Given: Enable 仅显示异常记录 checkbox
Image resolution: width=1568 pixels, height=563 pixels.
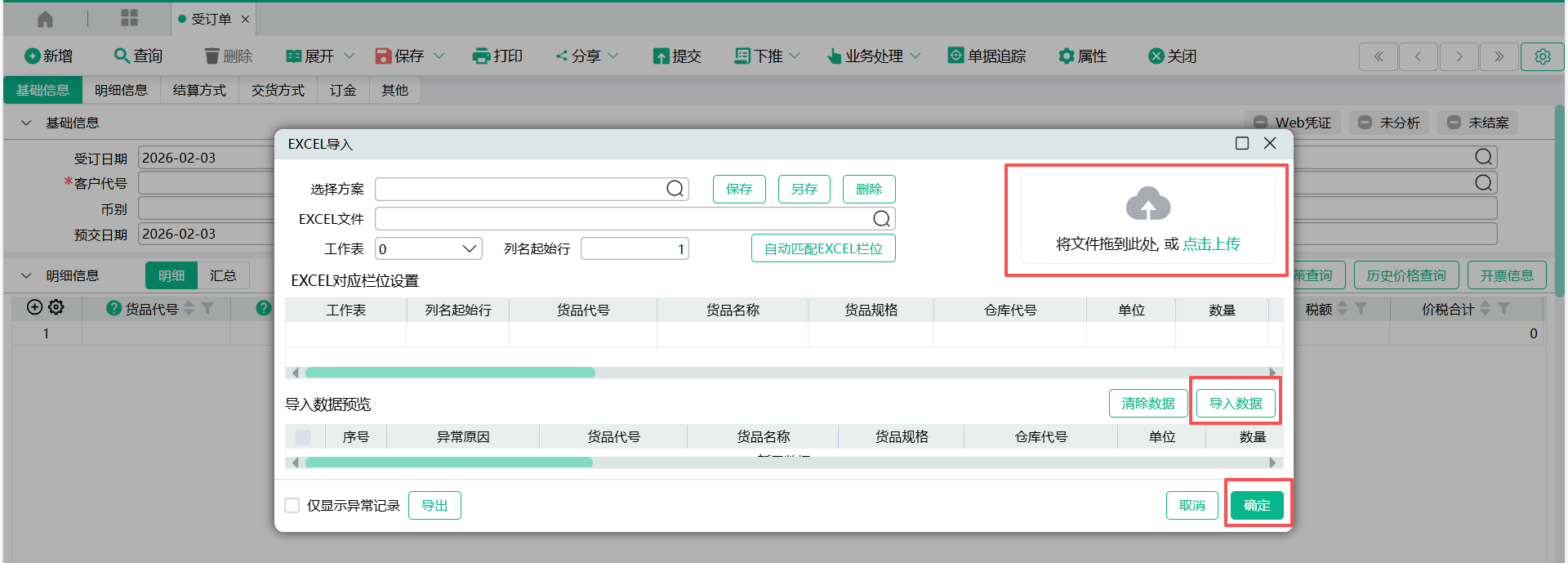Looking at the screenshot, I should pyautogui.click(x=292, y=505).
